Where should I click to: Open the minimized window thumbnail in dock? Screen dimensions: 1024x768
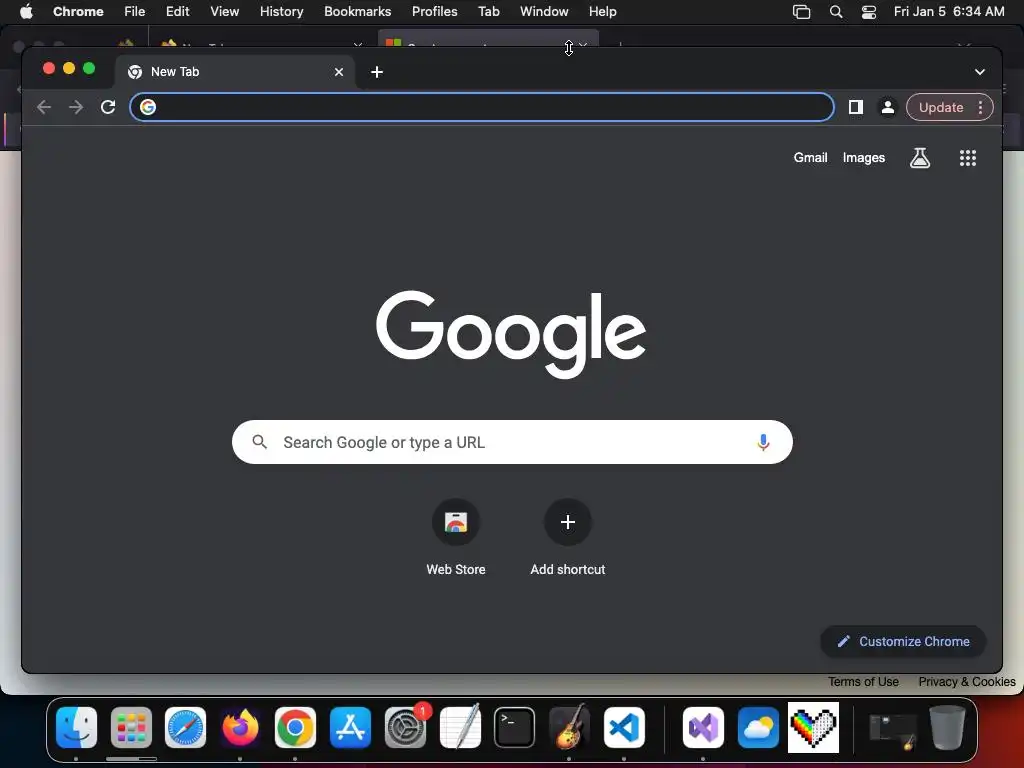point(893,730)
